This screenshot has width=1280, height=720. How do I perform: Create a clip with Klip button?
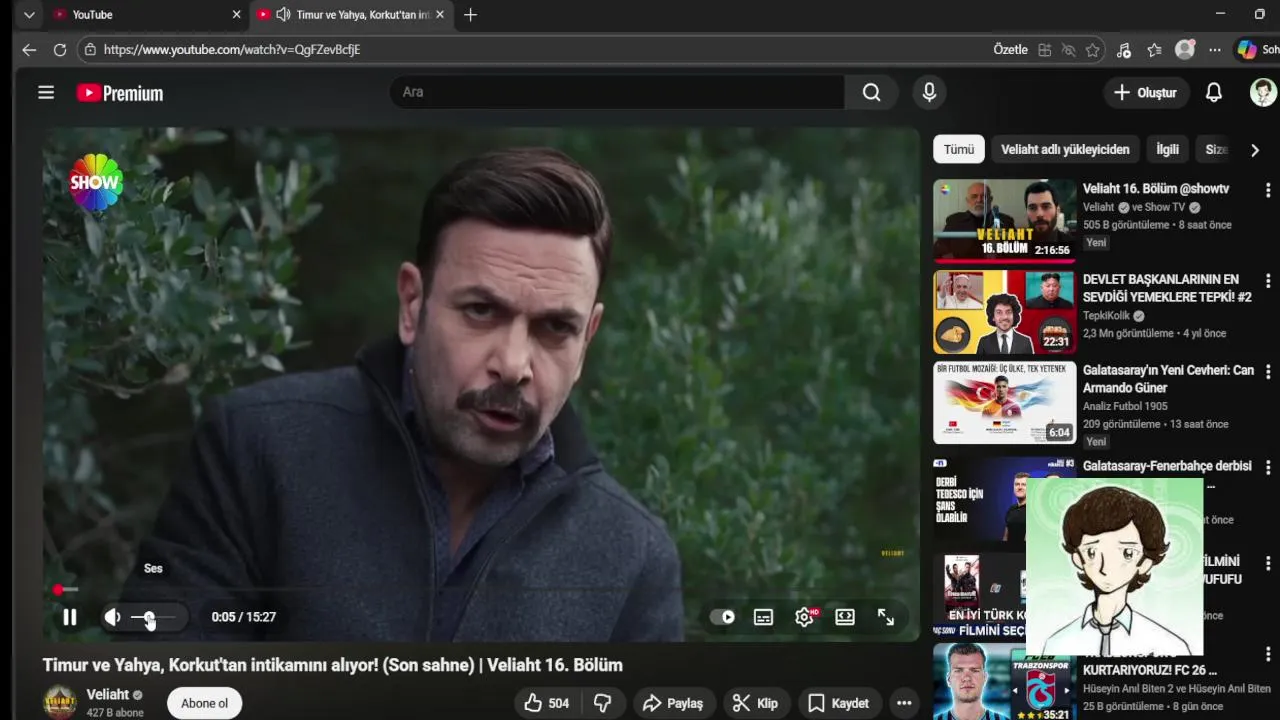[x=755, y=703]
